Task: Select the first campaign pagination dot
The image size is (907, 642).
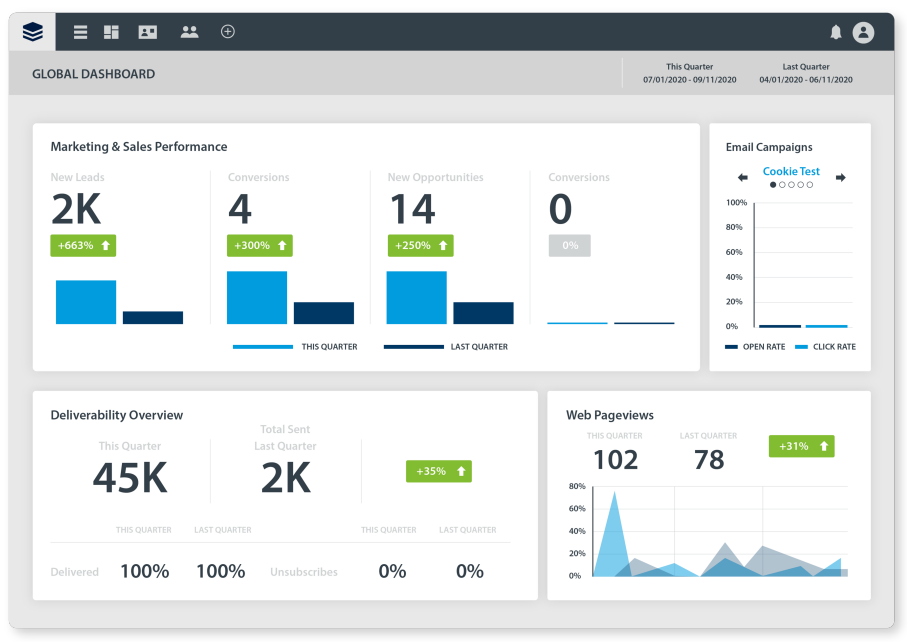Action: coord(773,185)
